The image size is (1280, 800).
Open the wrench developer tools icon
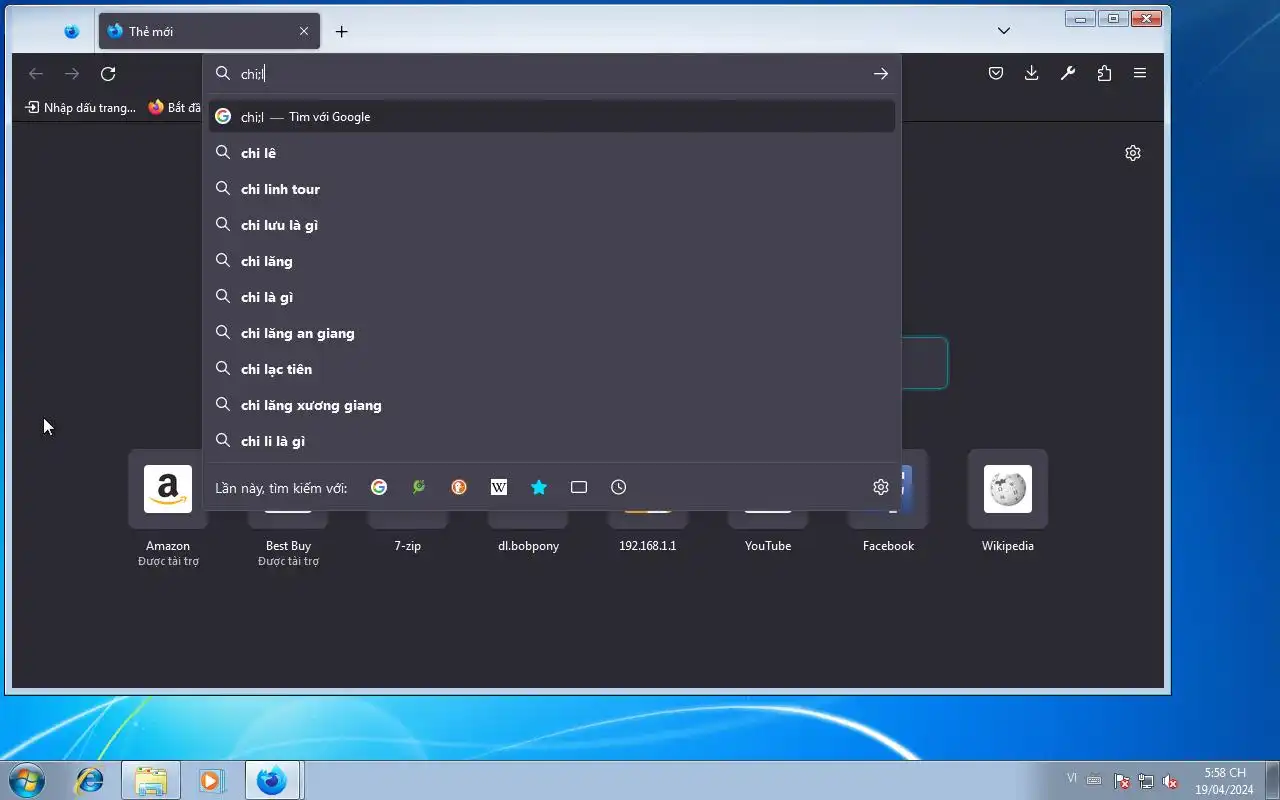click(x=1068, y=73)
